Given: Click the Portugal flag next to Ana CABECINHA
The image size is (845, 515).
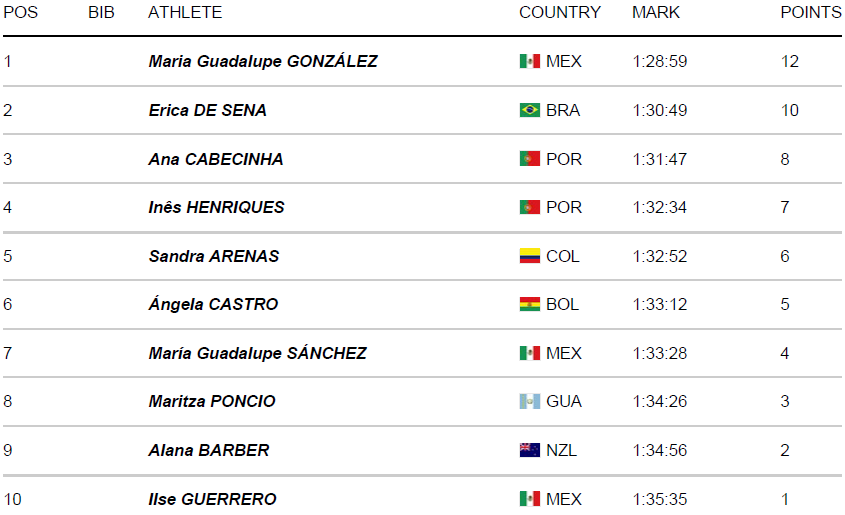Looking at the screenshot, I should [529, 159].
